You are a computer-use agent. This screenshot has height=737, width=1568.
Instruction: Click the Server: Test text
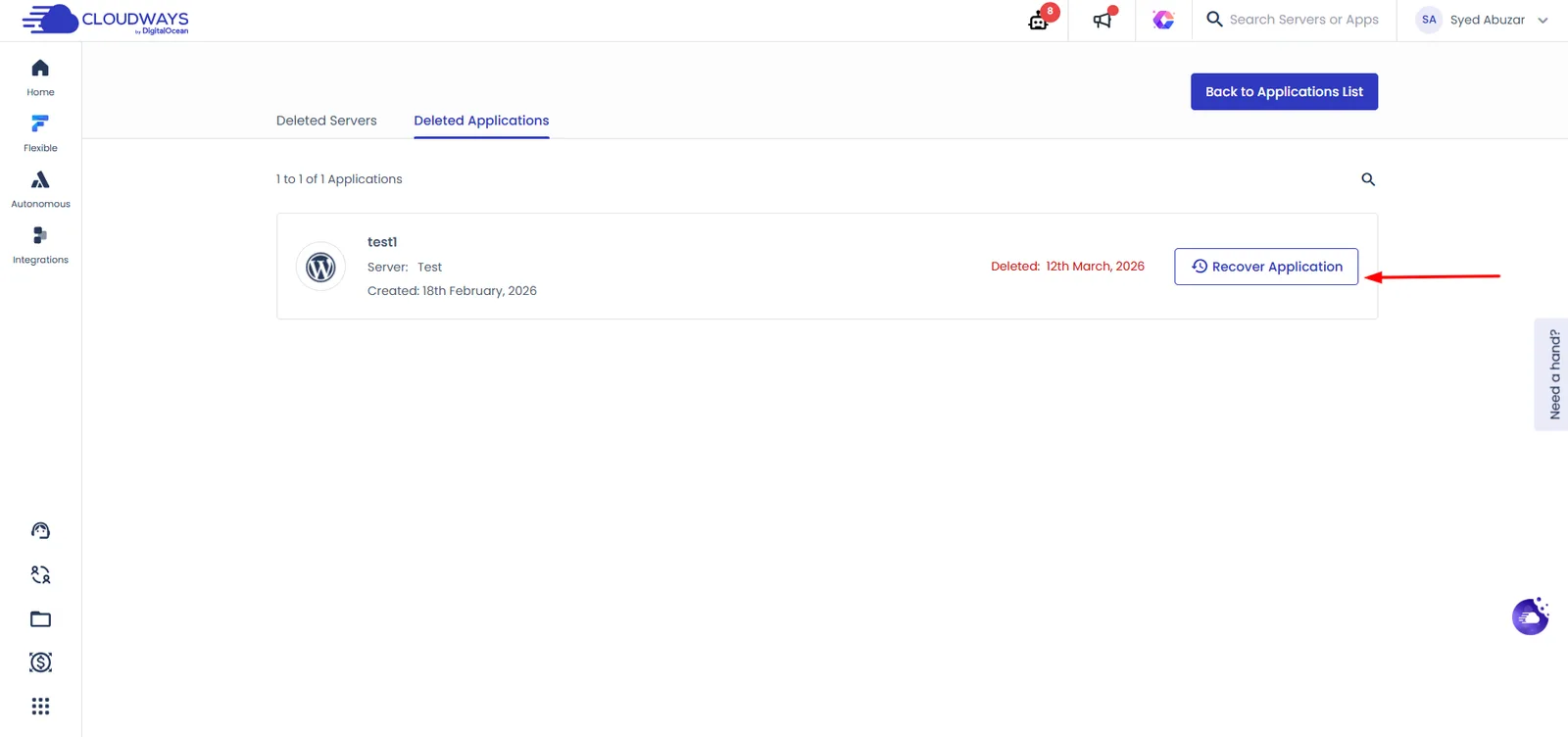(405, 267)
